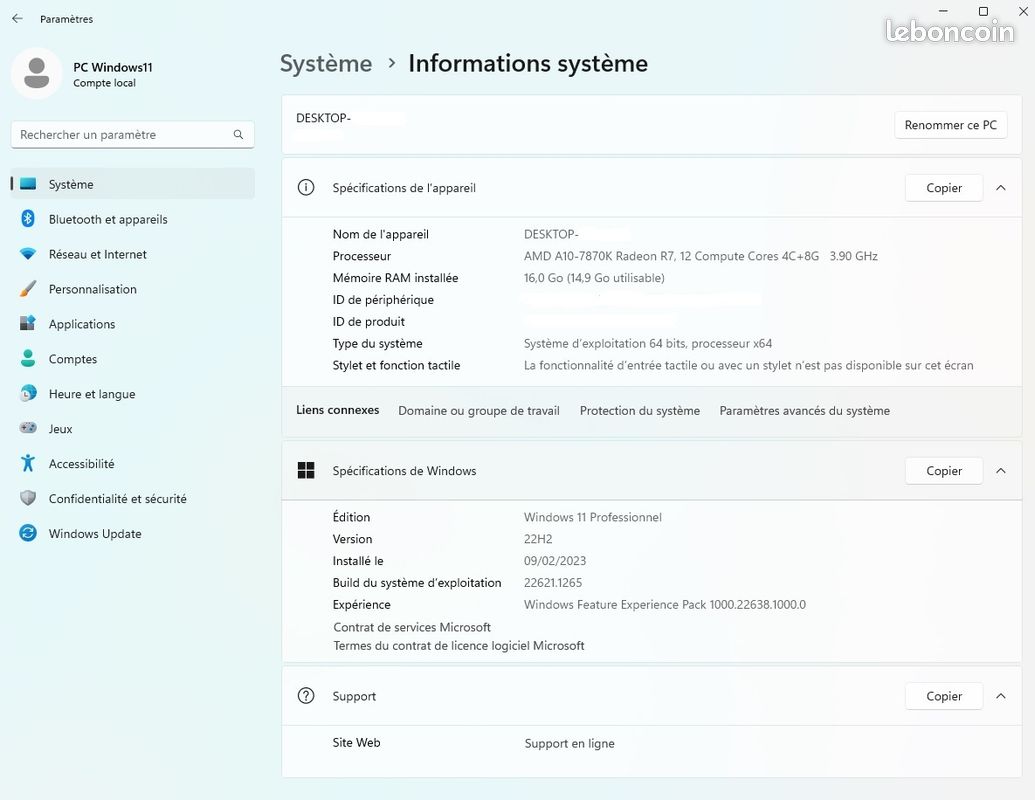Click the info icon beside Spécifications de l'appareil
Screen dimensions: 1035x800
(x=306, y=187)
